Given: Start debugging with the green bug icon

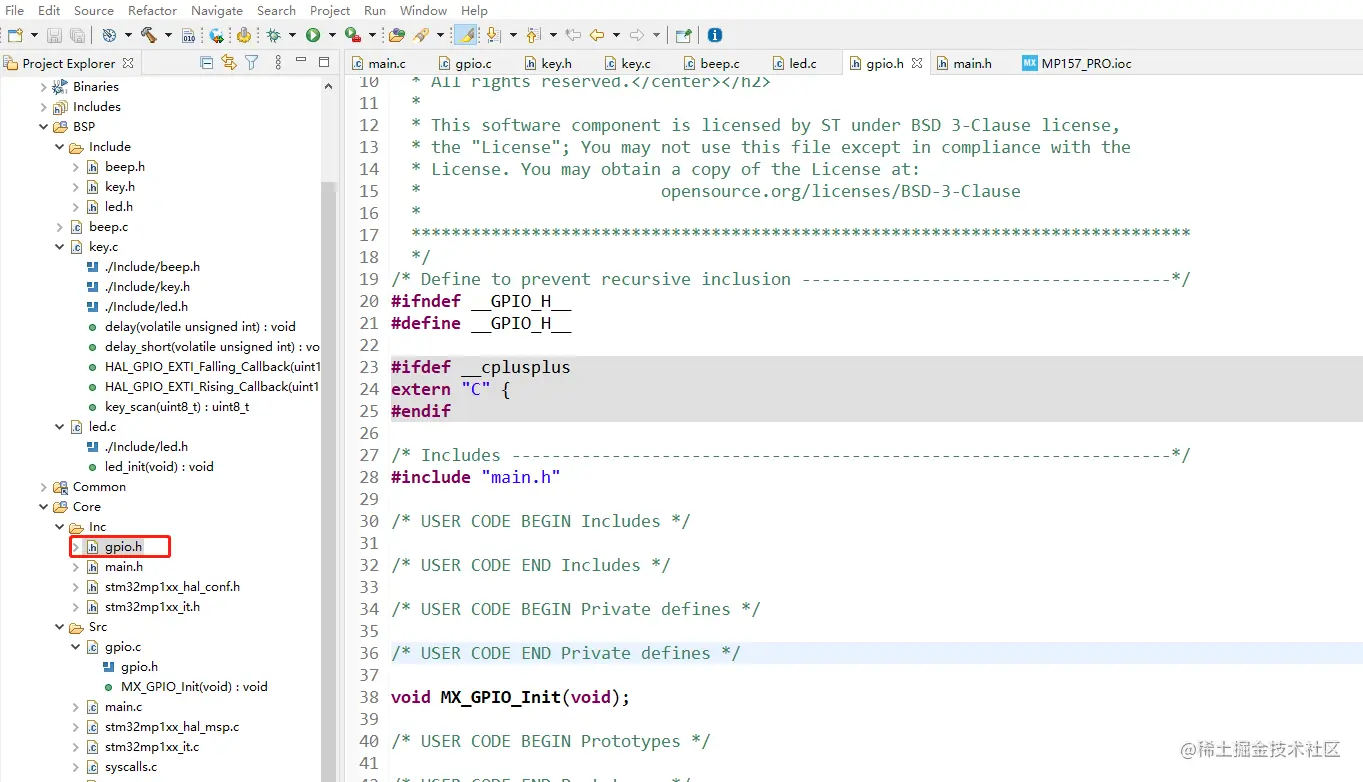Looking at the screenshot, I should pyautogui.click(x=273, y=35).
